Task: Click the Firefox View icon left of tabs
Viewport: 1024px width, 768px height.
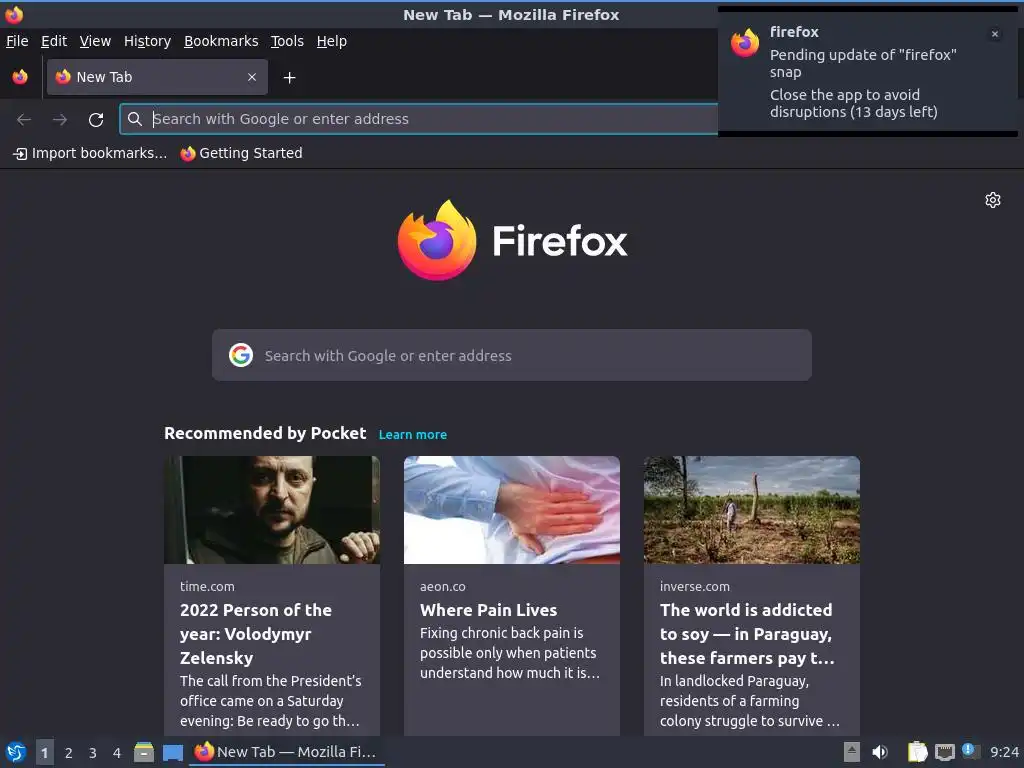Action: pos(20,77)
